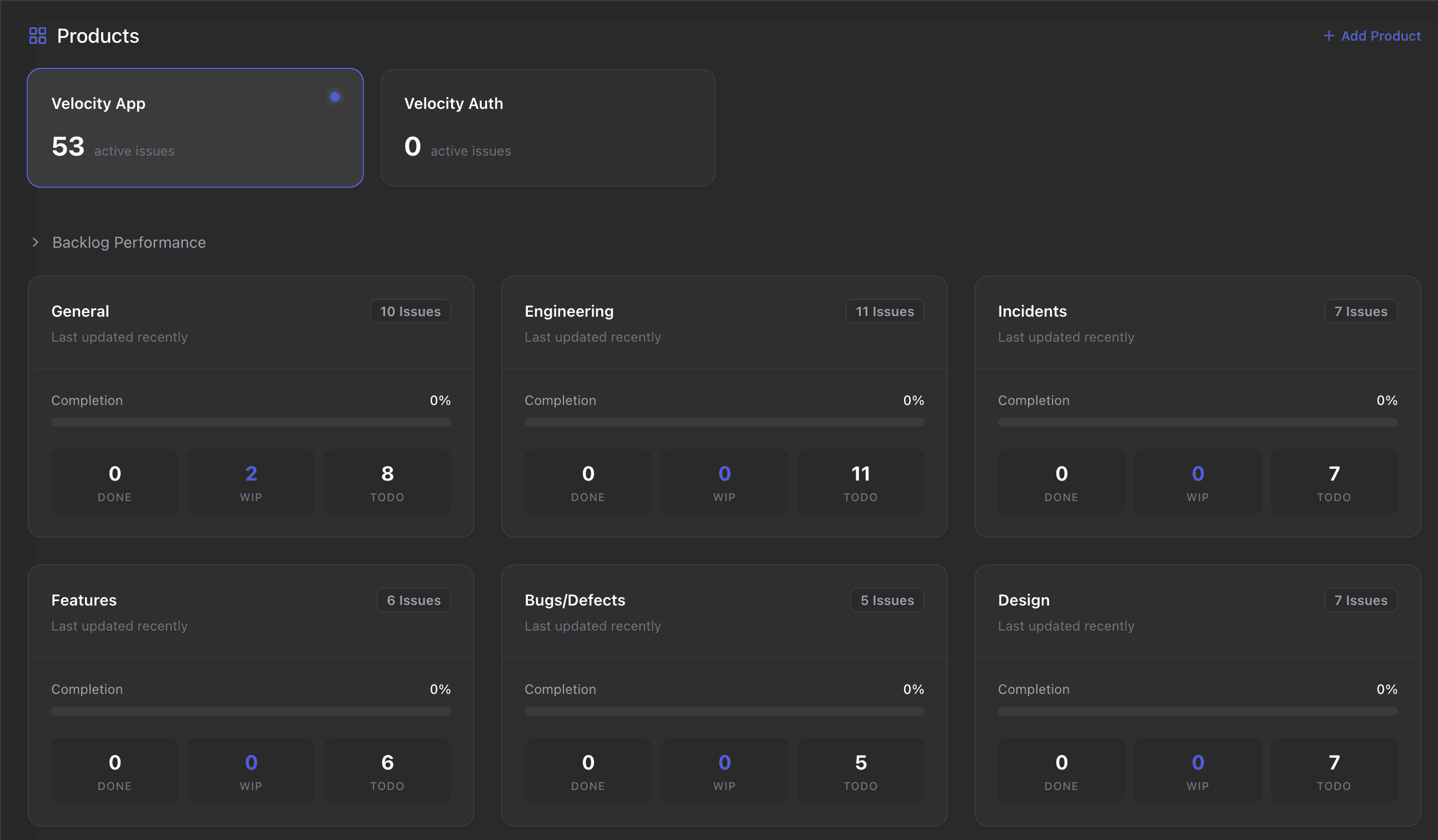Click the Products grid icon
The image size is (1438, 840).
(38, 36)
